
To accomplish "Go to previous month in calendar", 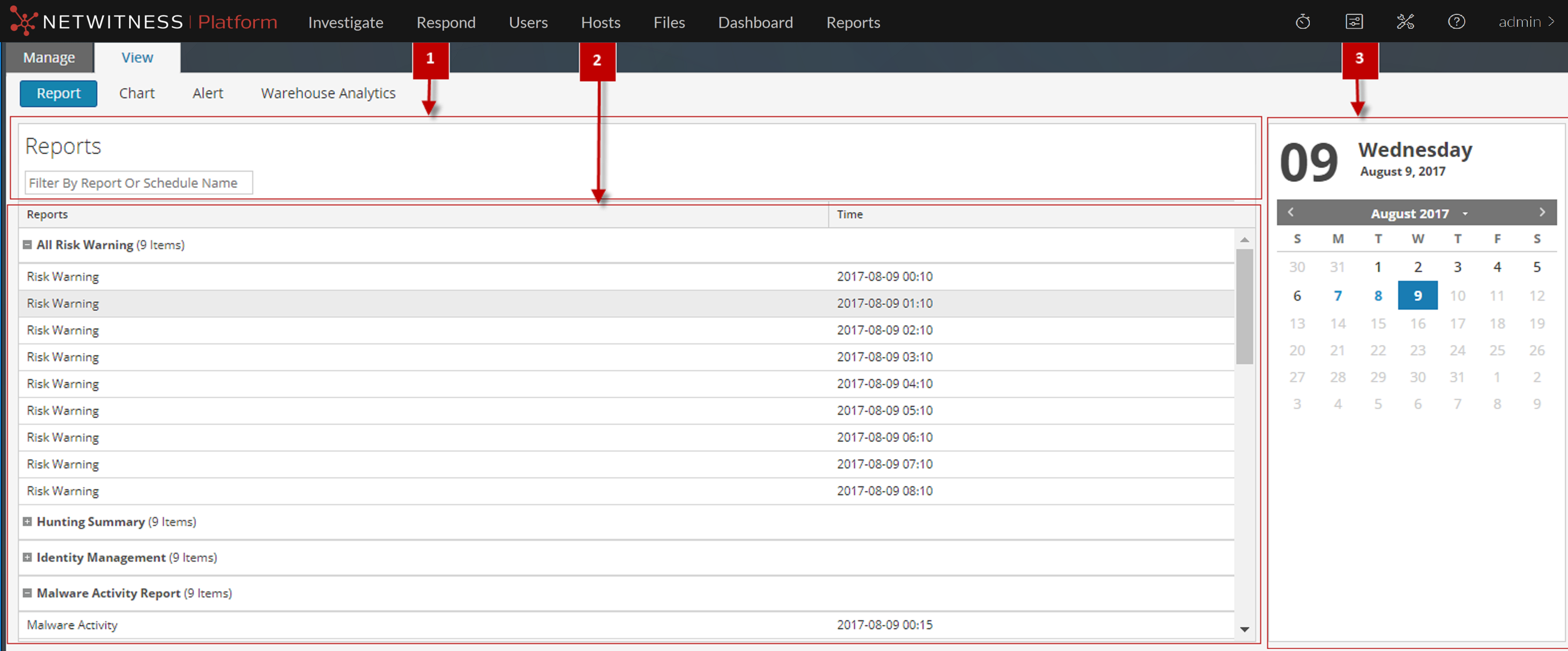I will [1290, 212].
